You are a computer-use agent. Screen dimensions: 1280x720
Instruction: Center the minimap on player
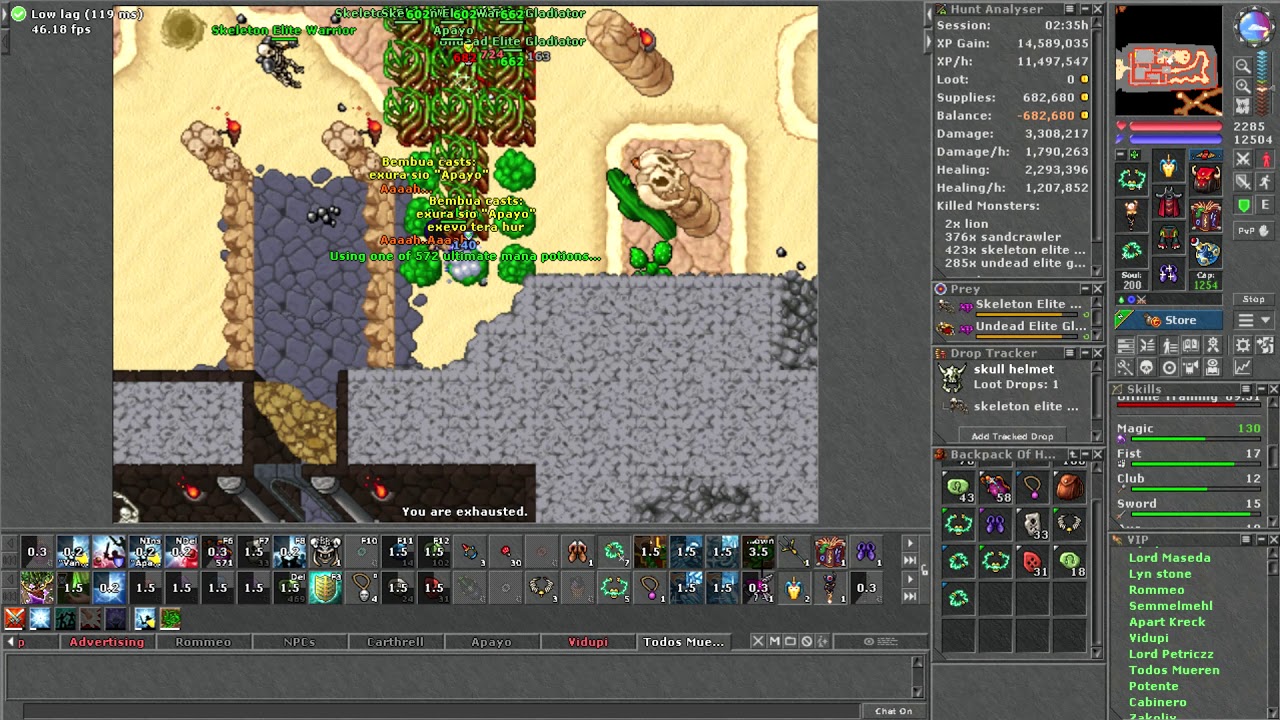(1243, 106)
